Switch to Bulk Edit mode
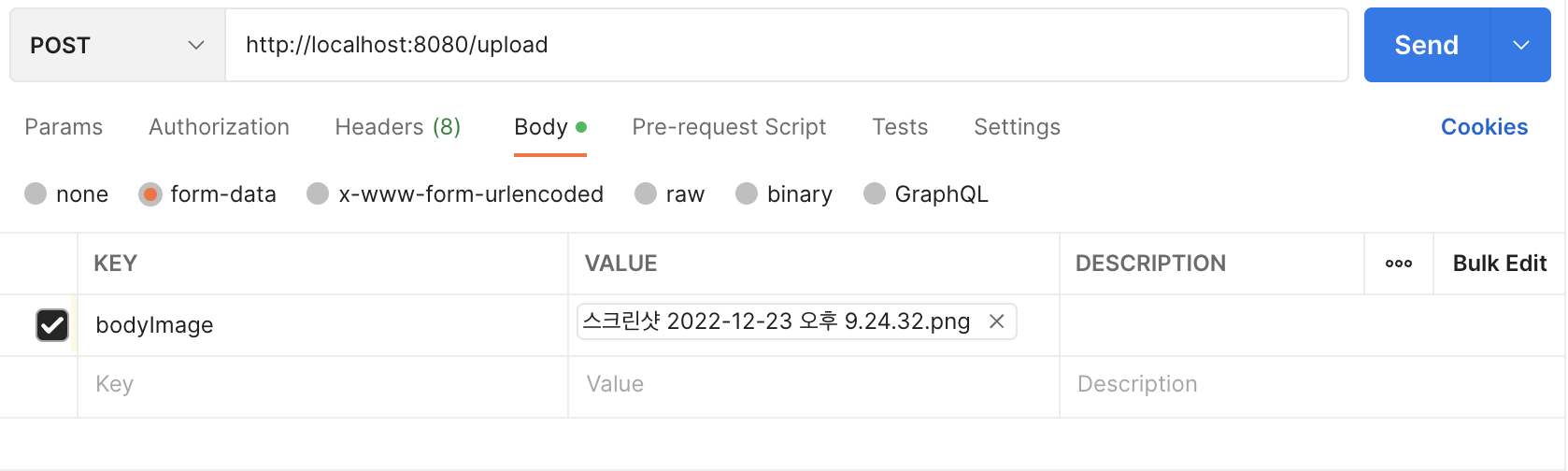The height and width of the screenshot is (471, 1568). pyautogui.click(x=1500, y=264)
